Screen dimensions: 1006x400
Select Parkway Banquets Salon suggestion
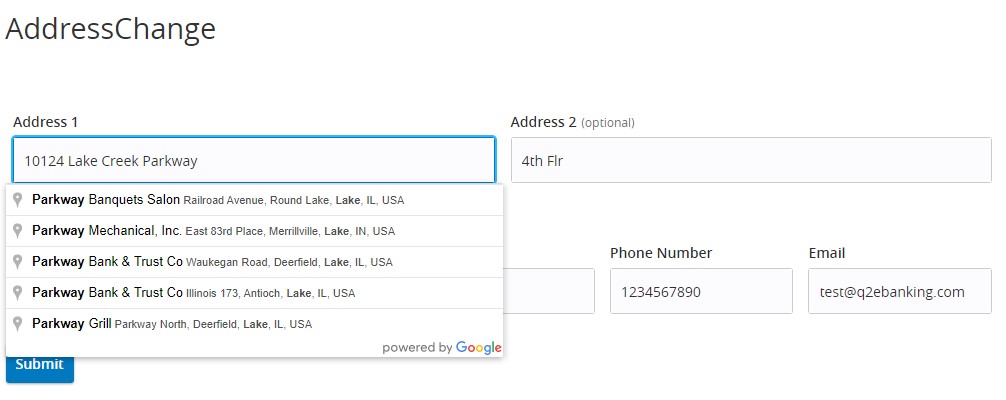255,200
